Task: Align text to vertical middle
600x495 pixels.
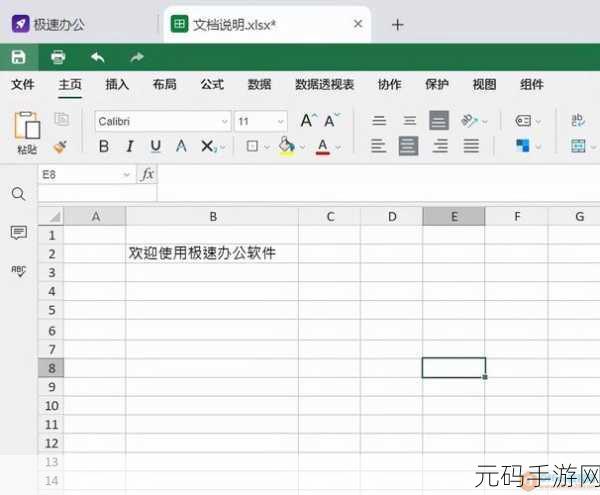Action: (409, 120)
